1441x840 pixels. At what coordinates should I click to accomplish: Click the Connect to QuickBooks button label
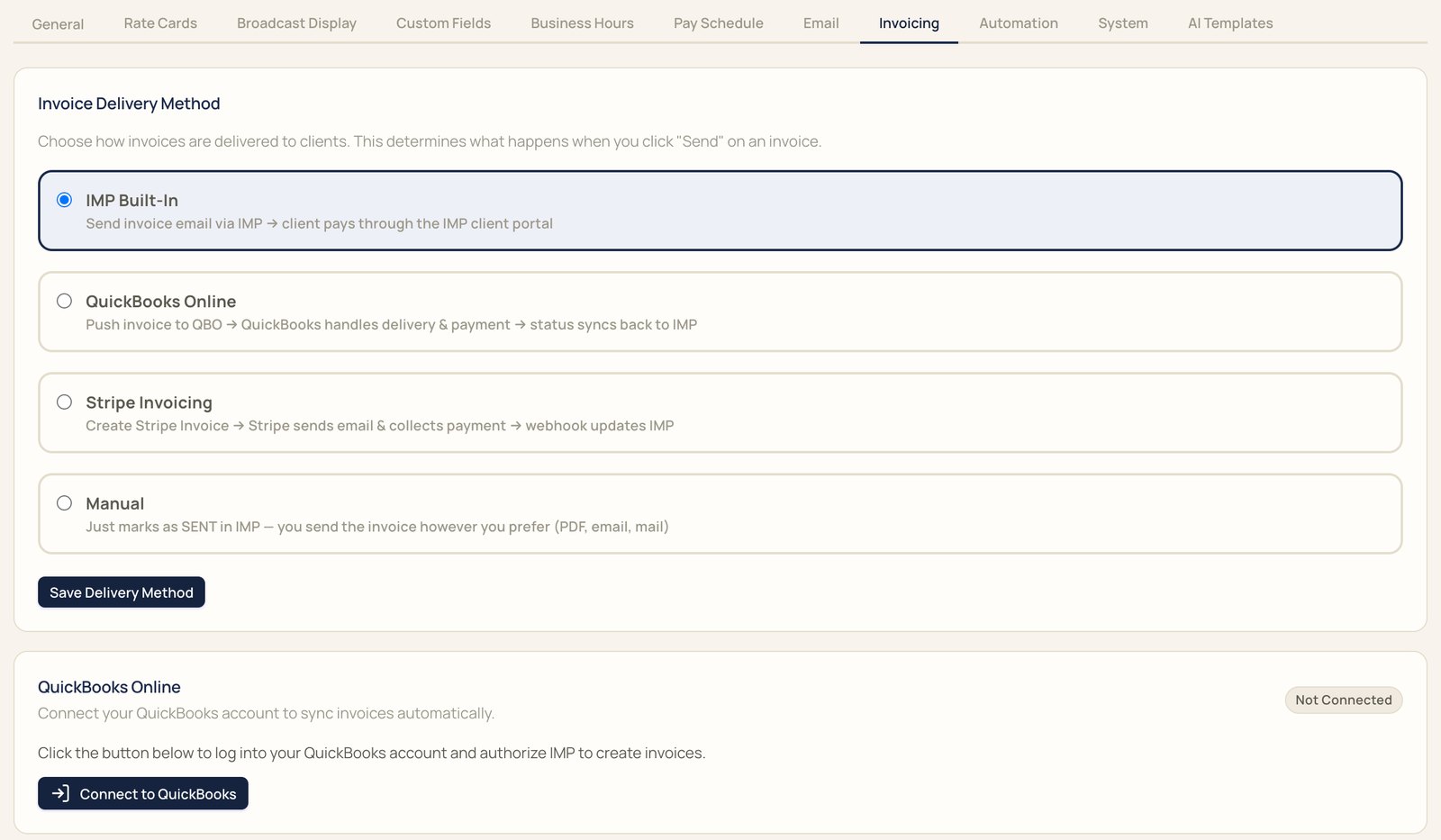pos(158,794)
